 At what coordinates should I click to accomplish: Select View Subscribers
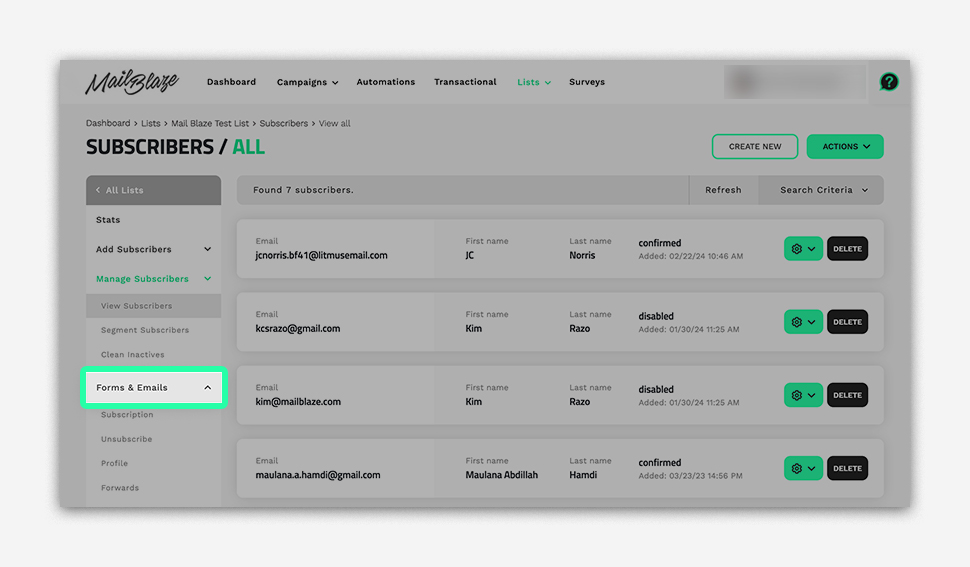click(x=153, y=305)
